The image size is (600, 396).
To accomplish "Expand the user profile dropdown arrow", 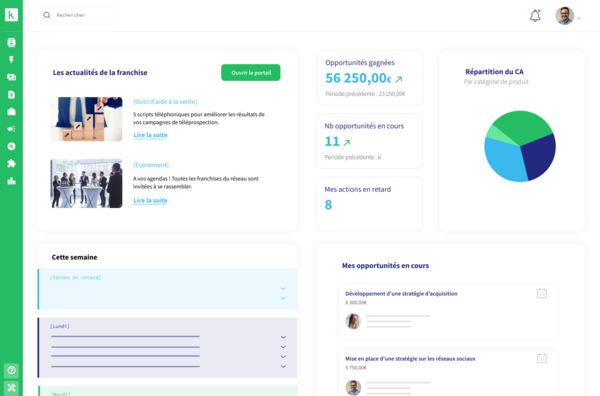I will 579,18.
